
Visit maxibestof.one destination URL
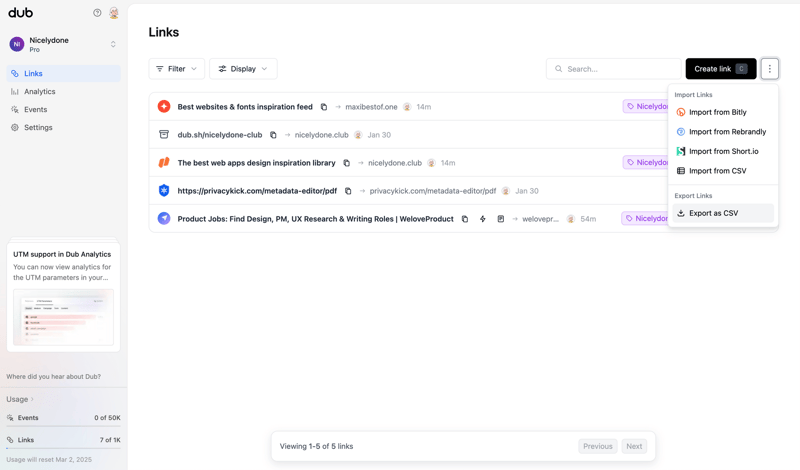tap(371, 107)
